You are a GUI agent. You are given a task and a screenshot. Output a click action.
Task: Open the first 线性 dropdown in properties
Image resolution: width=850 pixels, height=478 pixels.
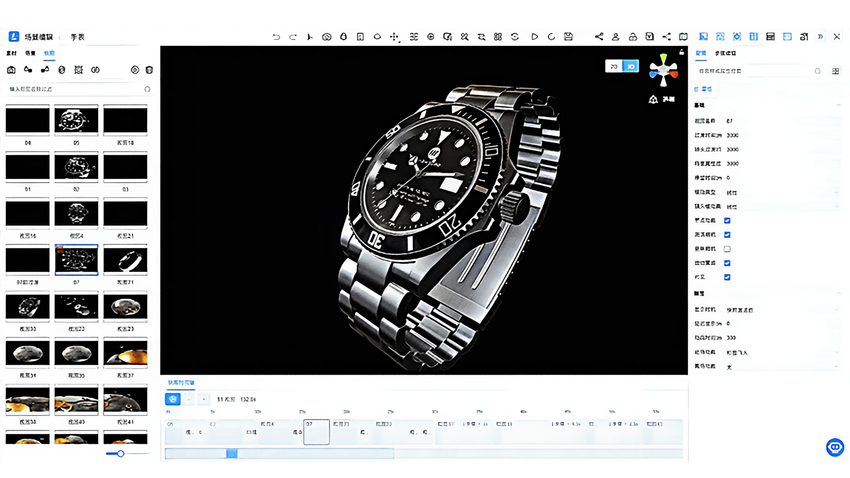[x=783, y=192]
